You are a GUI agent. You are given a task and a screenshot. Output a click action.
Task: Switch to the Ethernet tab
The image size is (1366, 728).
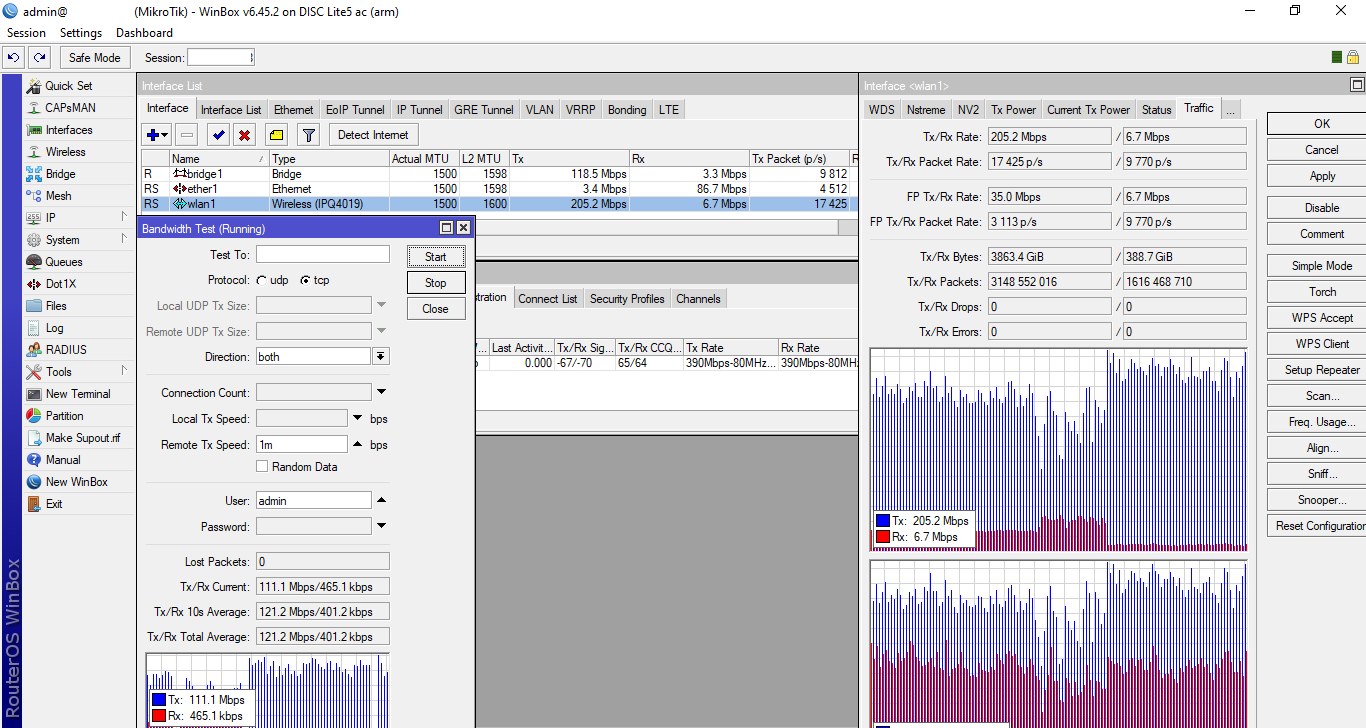(294, 110)
